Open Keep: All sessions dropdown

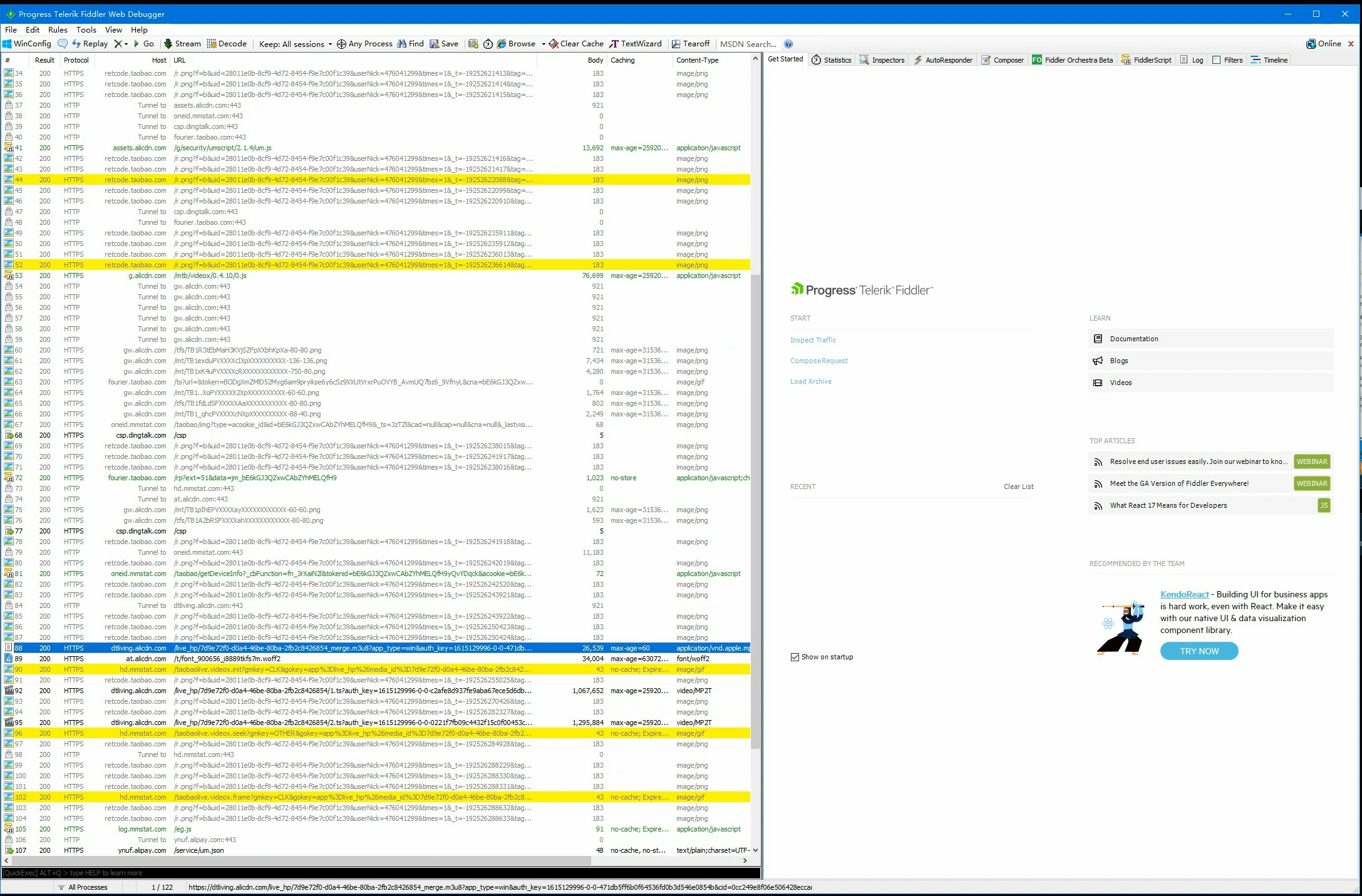(296, 44)
